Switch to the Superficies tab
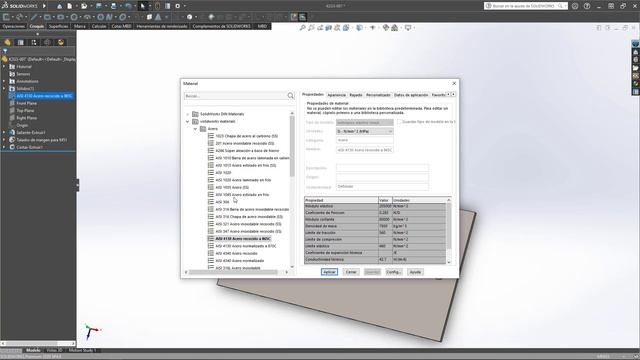Image resolution: width=640 pixels, height=360 pixels. click(x=58, y=26)
